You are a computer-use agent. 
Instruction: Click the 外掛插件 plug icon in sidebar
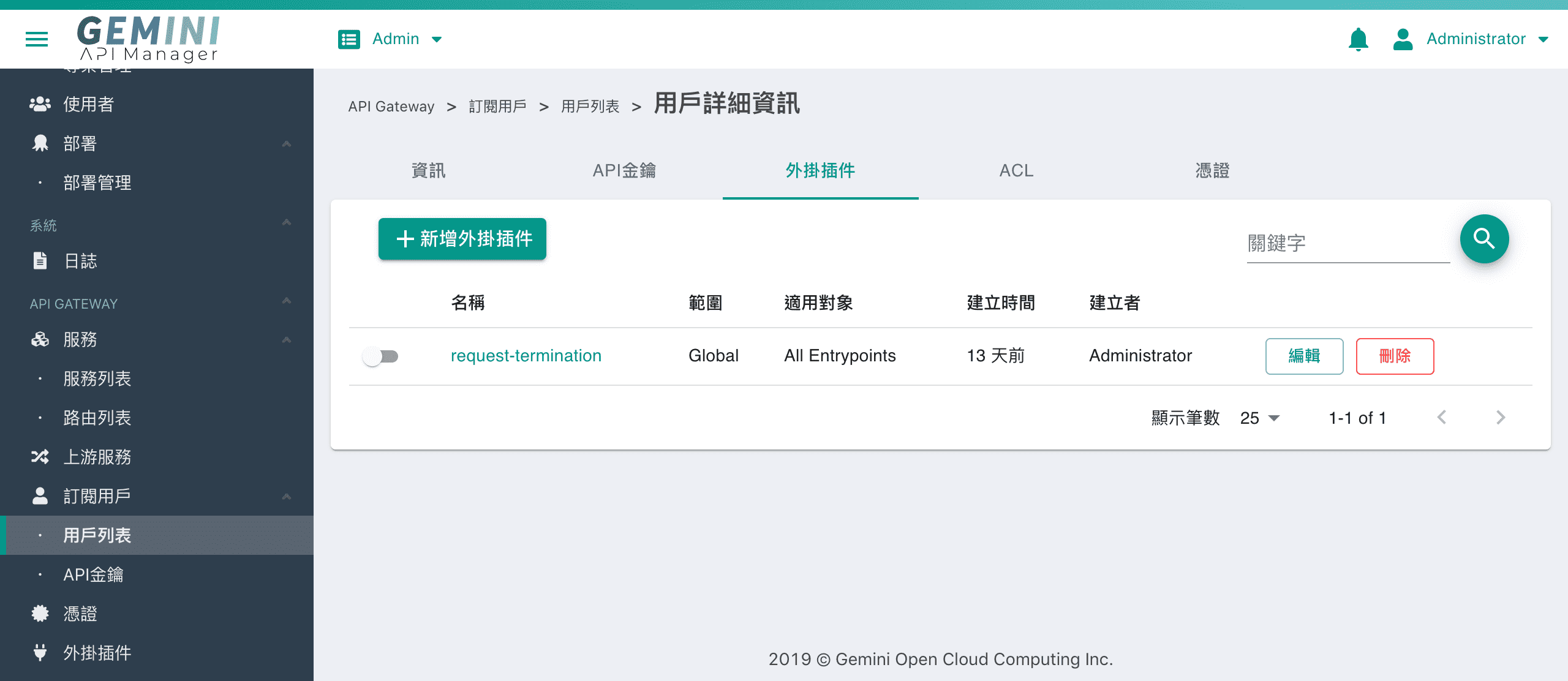40,653
